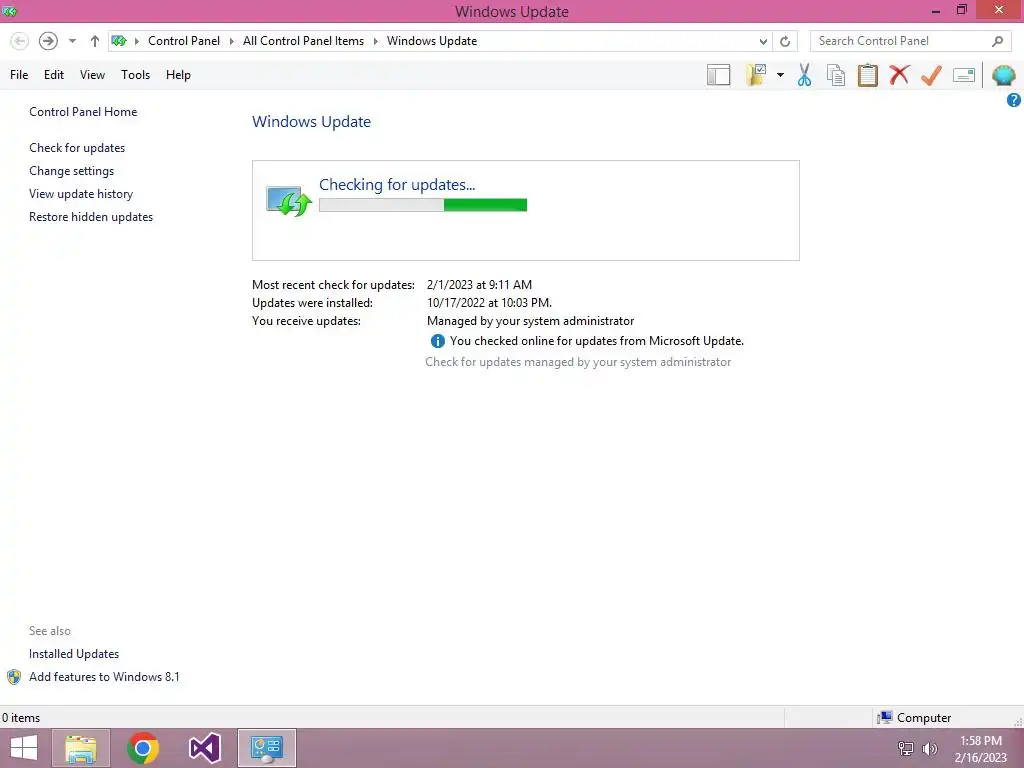Viewport: 1024px width, 768px height.
Task: Open the Windows Start button
Action: (x=24, y=748)
